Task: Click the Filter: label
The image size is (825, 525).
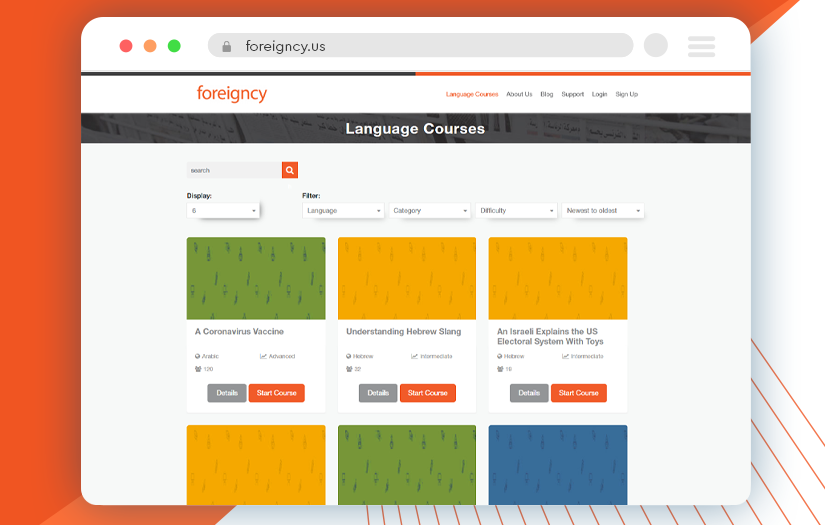Action: click(x=311, y=196)
